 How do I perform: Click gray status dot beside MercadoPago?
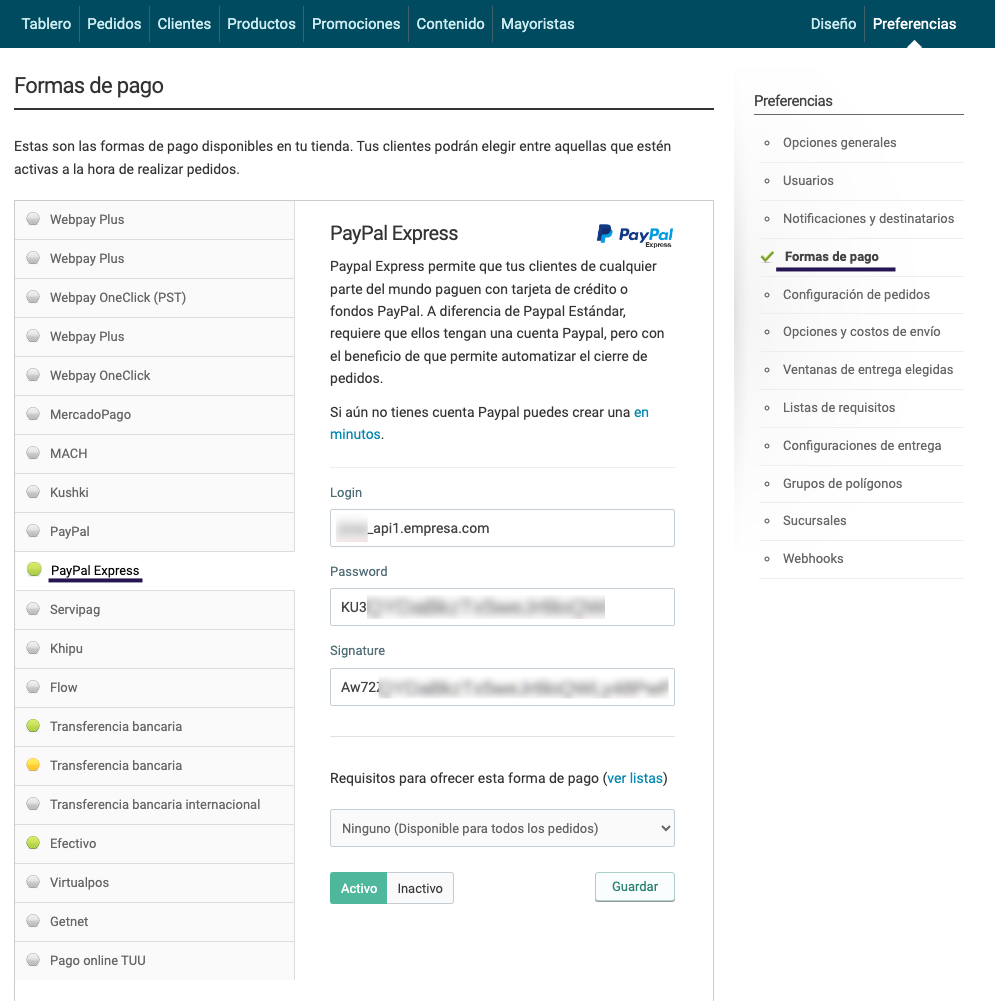[33, 413]
